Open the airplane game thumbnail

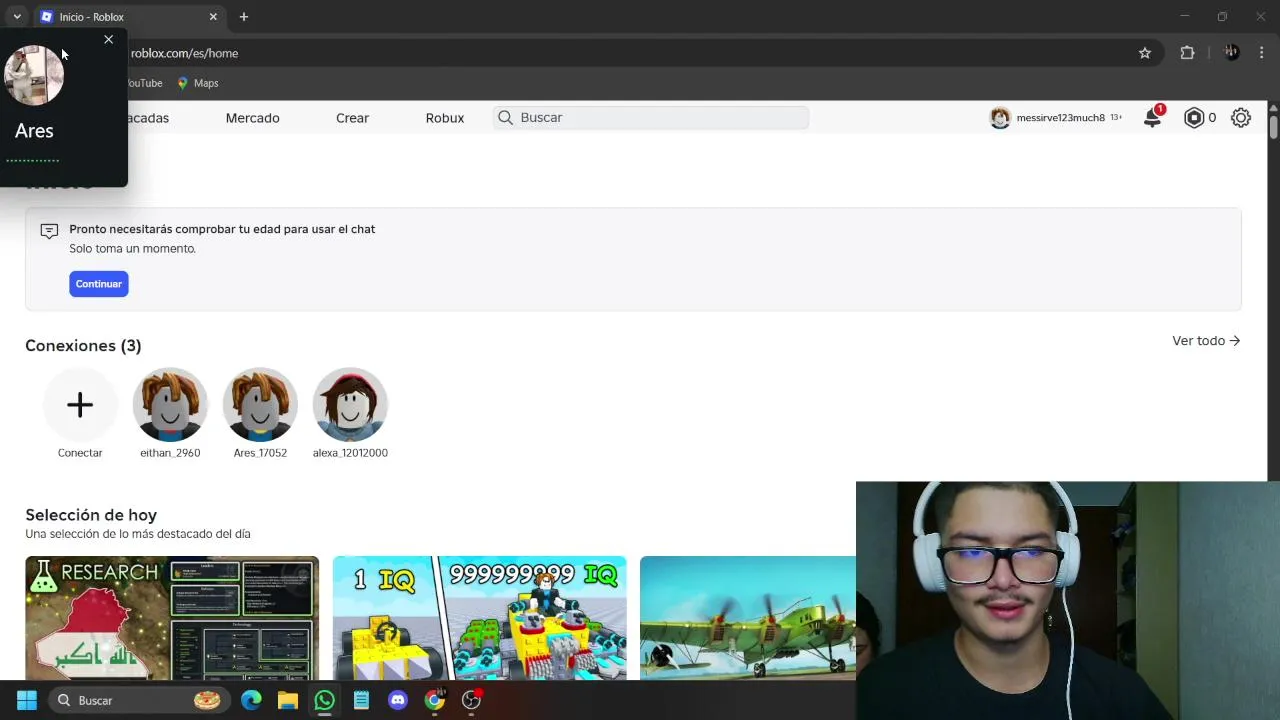point(748,618)
